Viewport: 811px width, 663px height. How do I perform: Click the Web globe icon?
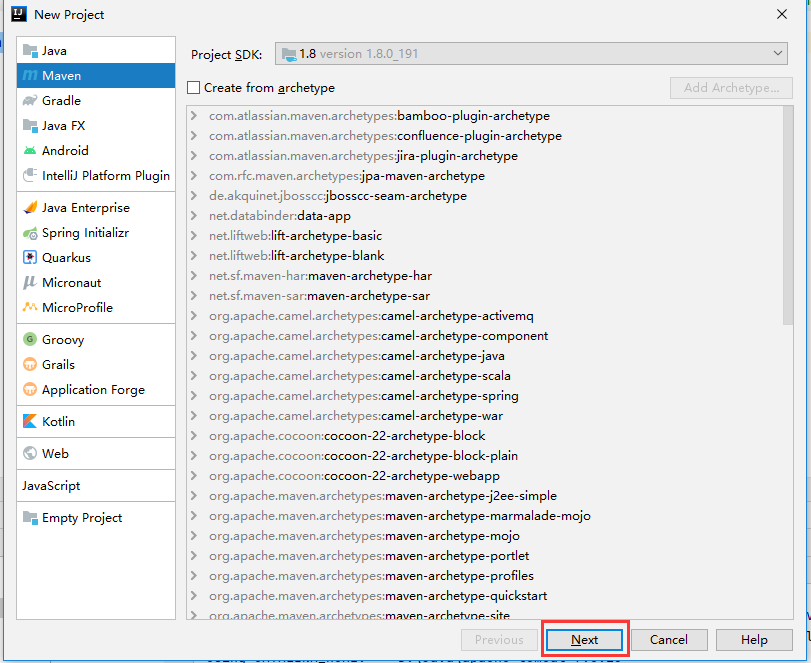[30, 454]
